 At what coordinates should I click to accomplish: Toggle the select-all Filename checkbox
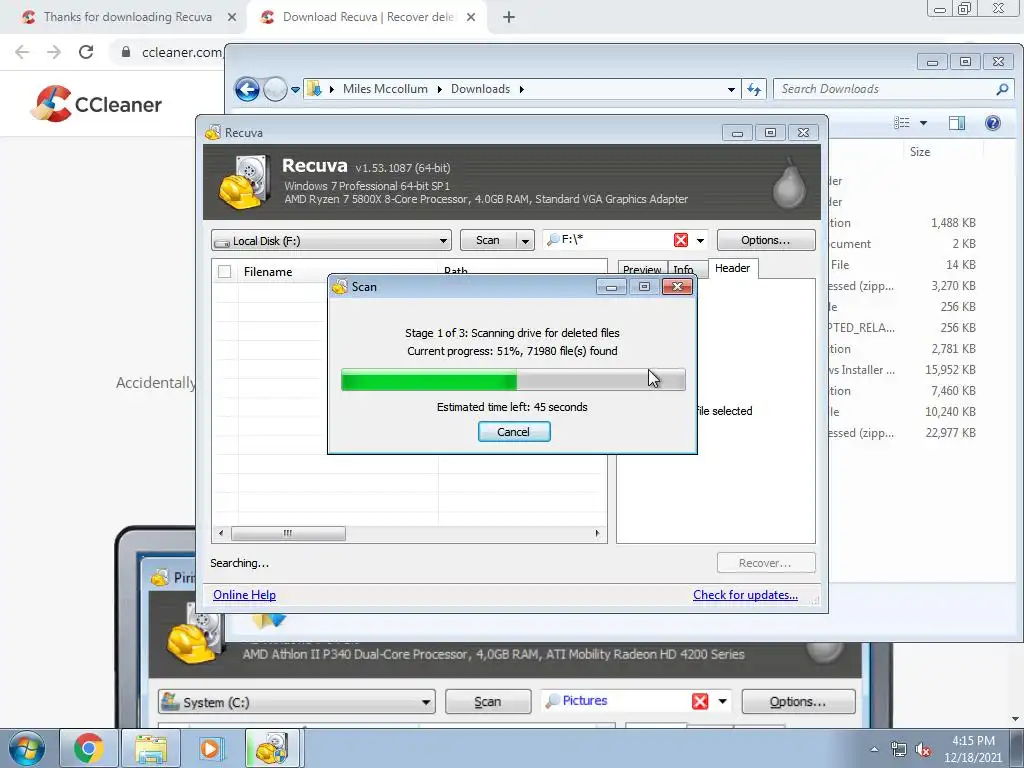[x=225, y=272]
